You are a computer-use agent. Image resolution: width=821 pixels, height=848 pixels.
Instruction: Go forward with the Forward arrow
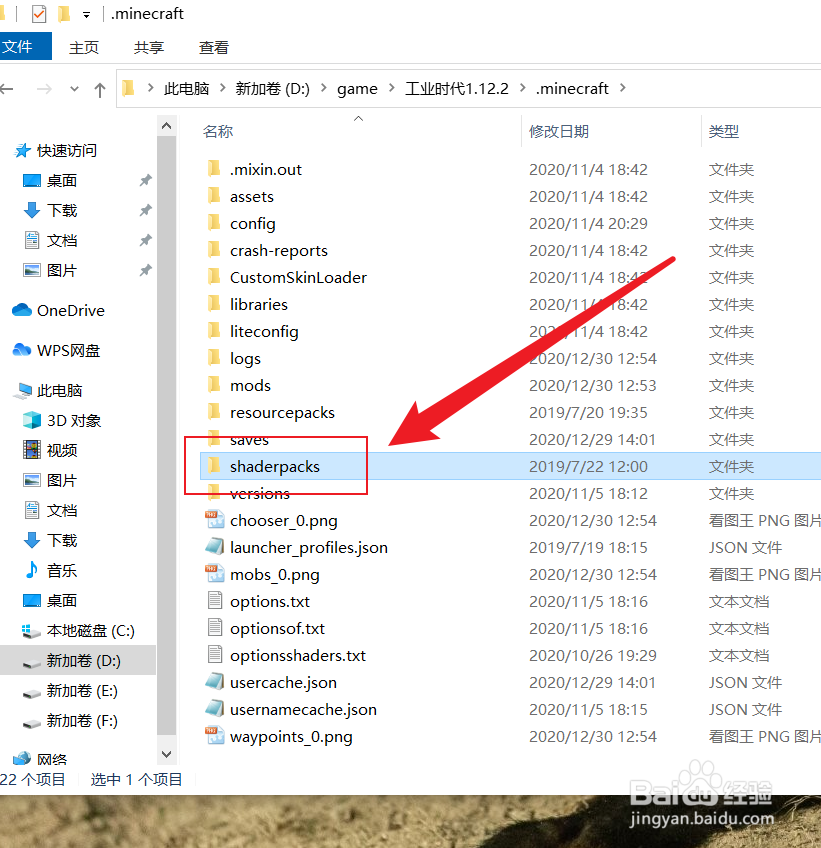[44, 89]
